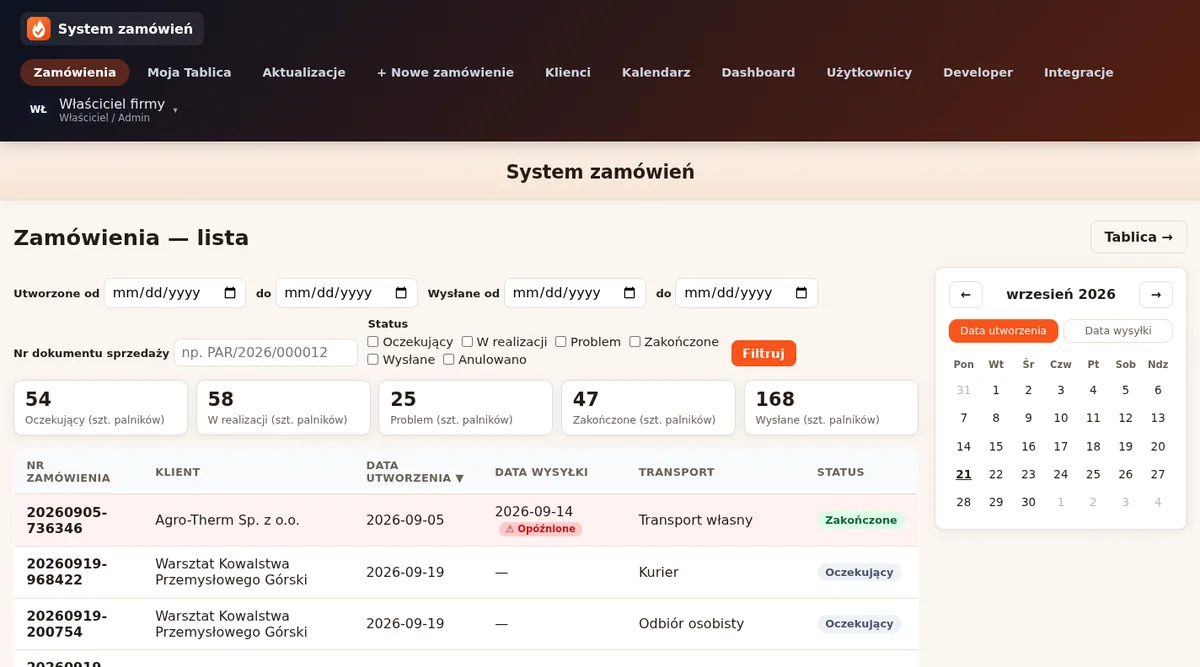Select day 30 in the calendar
The height and width of the screenshot is (667, 1200).
[x=1028, y=502]
